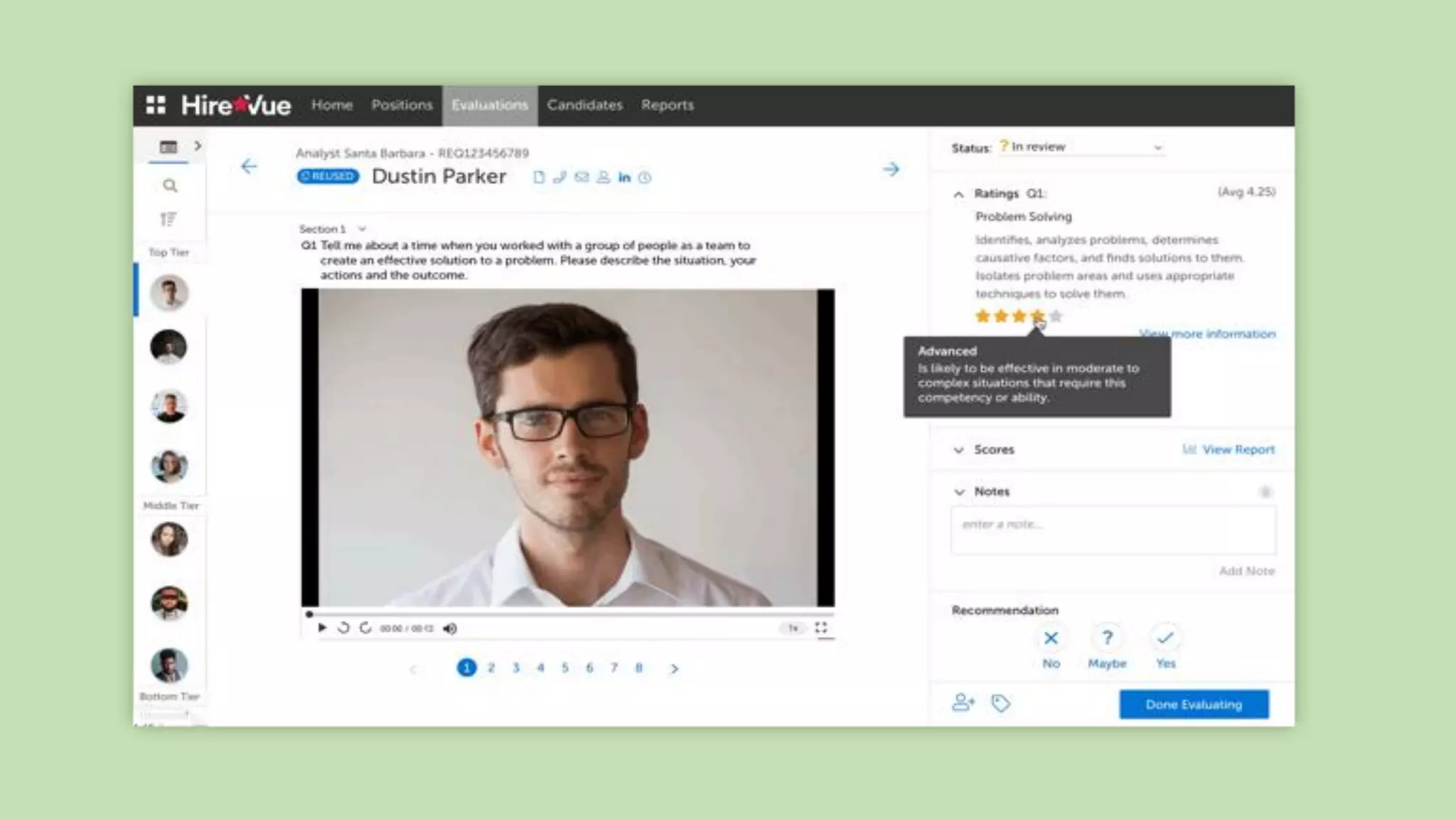This screenshot has width=1456, height=819.
Task: Select the Yes recommendation option
Action: [x=1165, y=638]
